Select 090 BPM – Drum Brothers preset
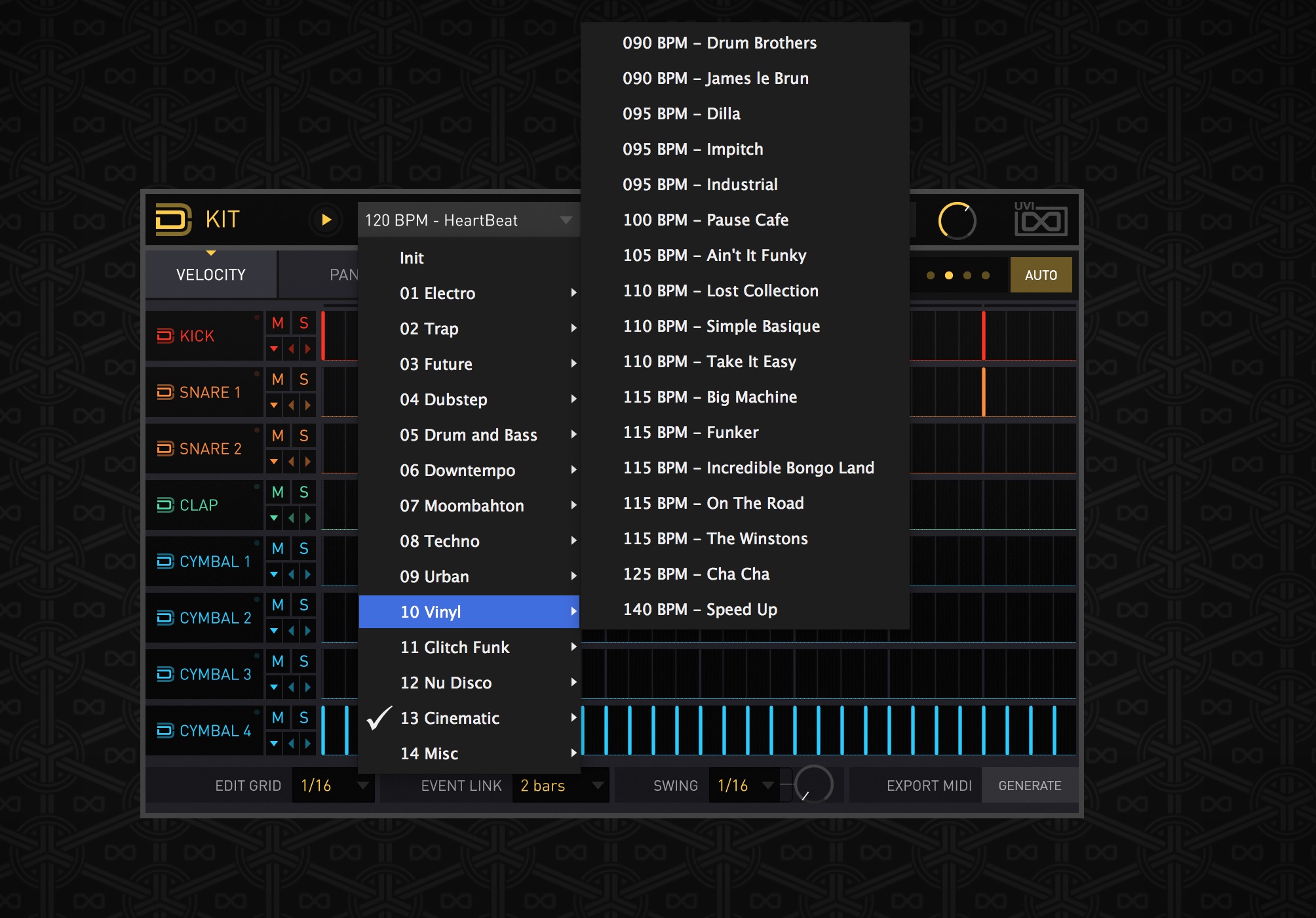The height and width of the screenshot is (918, 1316). pos(745,43)
